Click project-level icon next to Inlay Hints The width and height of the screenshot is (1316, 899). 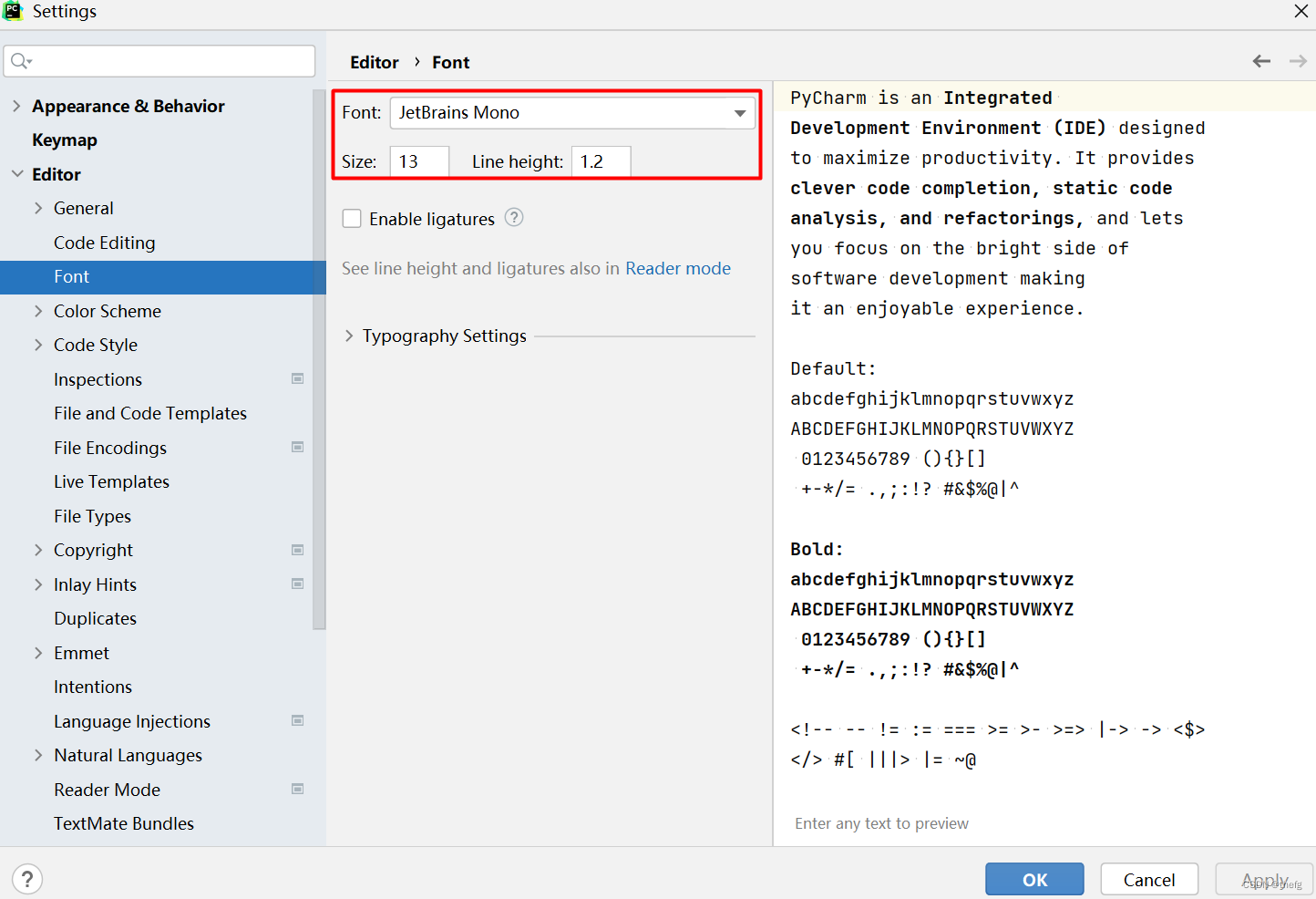297,584
